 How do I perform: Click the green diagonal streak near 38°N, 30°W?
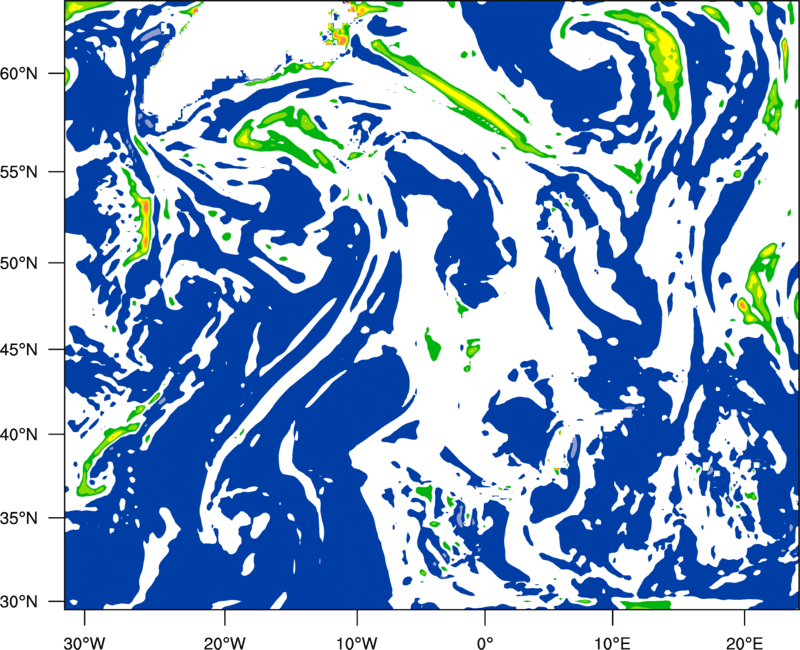click(x=105, y=448)
